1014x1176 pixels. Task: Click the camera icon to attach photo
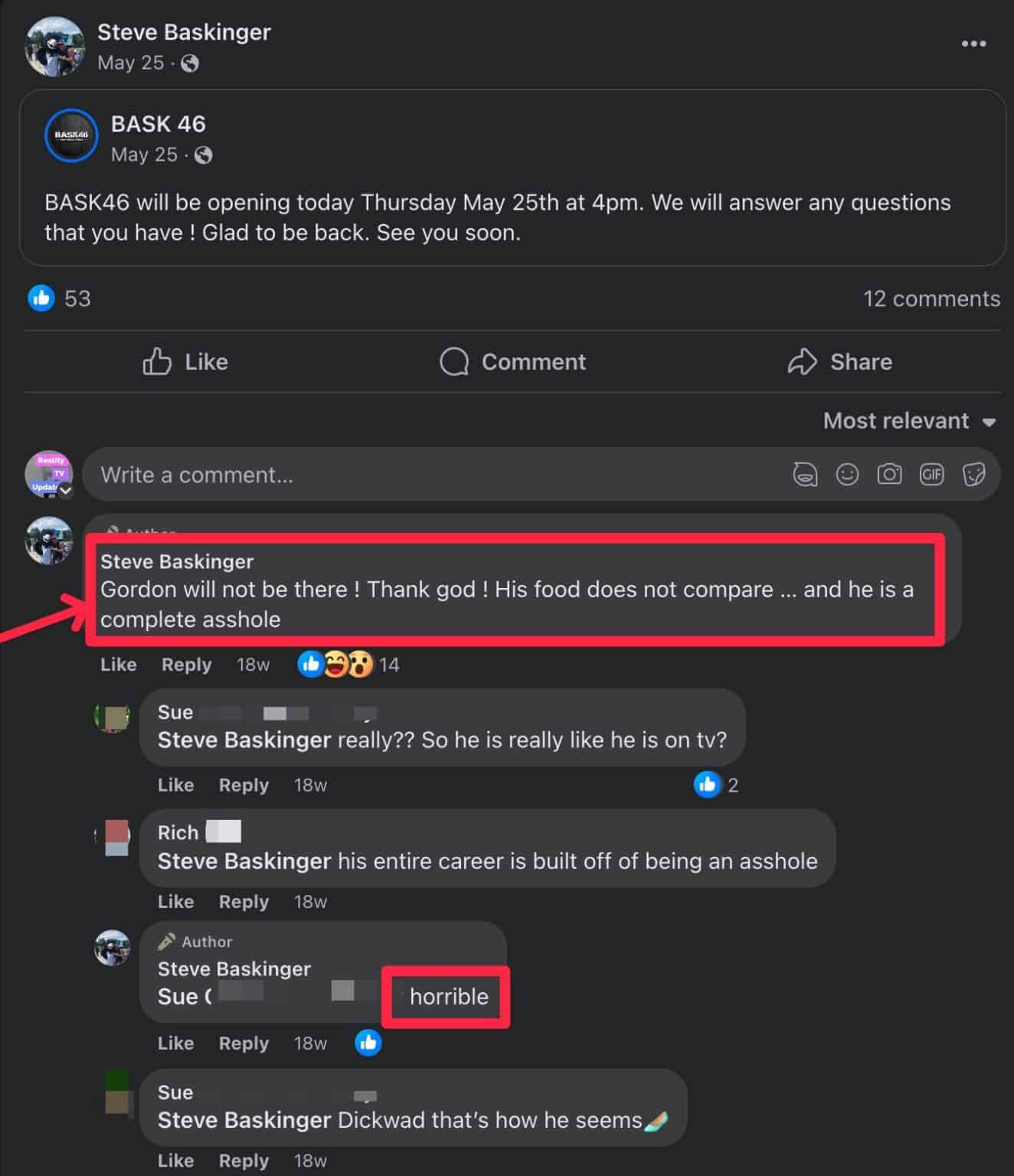click(889, 475)
